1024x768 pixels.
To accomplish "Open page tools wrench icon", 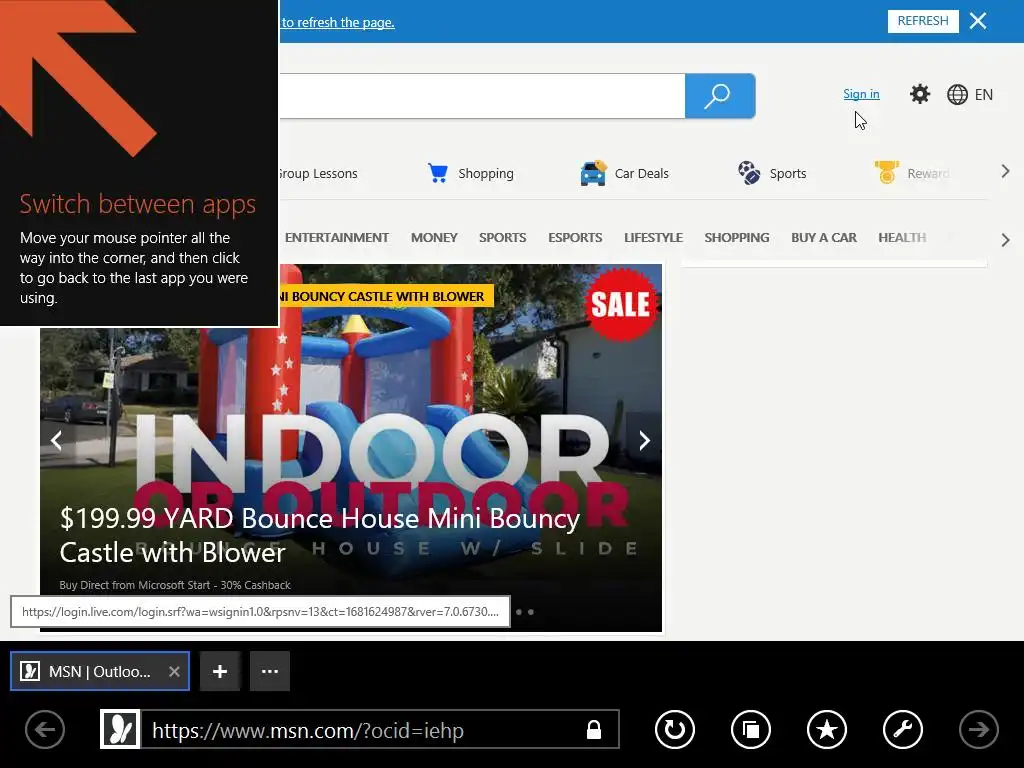I will click(903, 729).
